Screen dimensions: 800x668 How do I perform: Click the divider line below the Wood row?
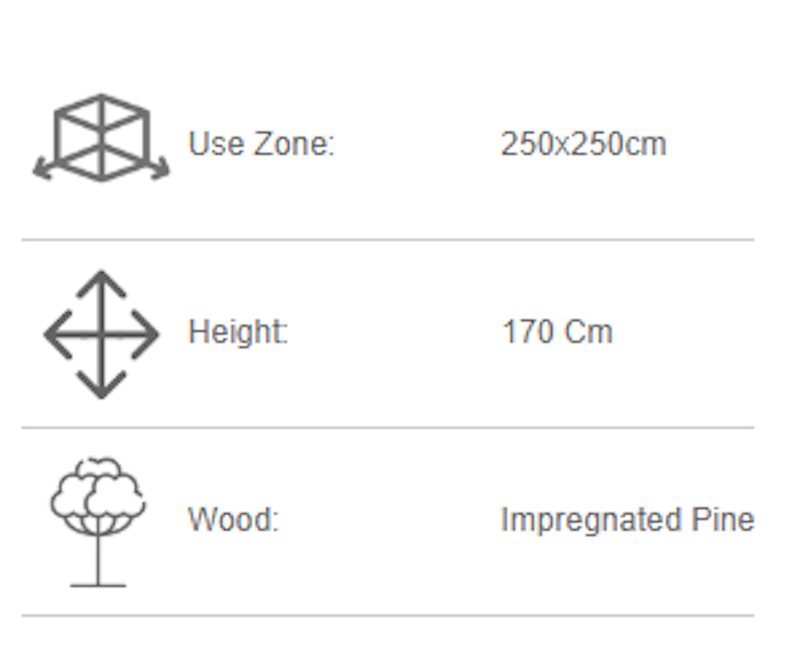(x=388, y=615)
